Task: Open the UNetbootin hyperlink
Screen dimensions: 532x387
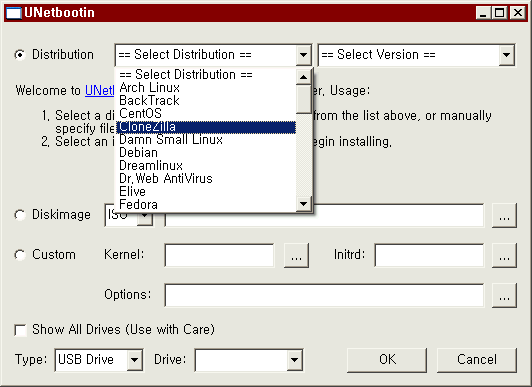Action: [x=99, y=91]
